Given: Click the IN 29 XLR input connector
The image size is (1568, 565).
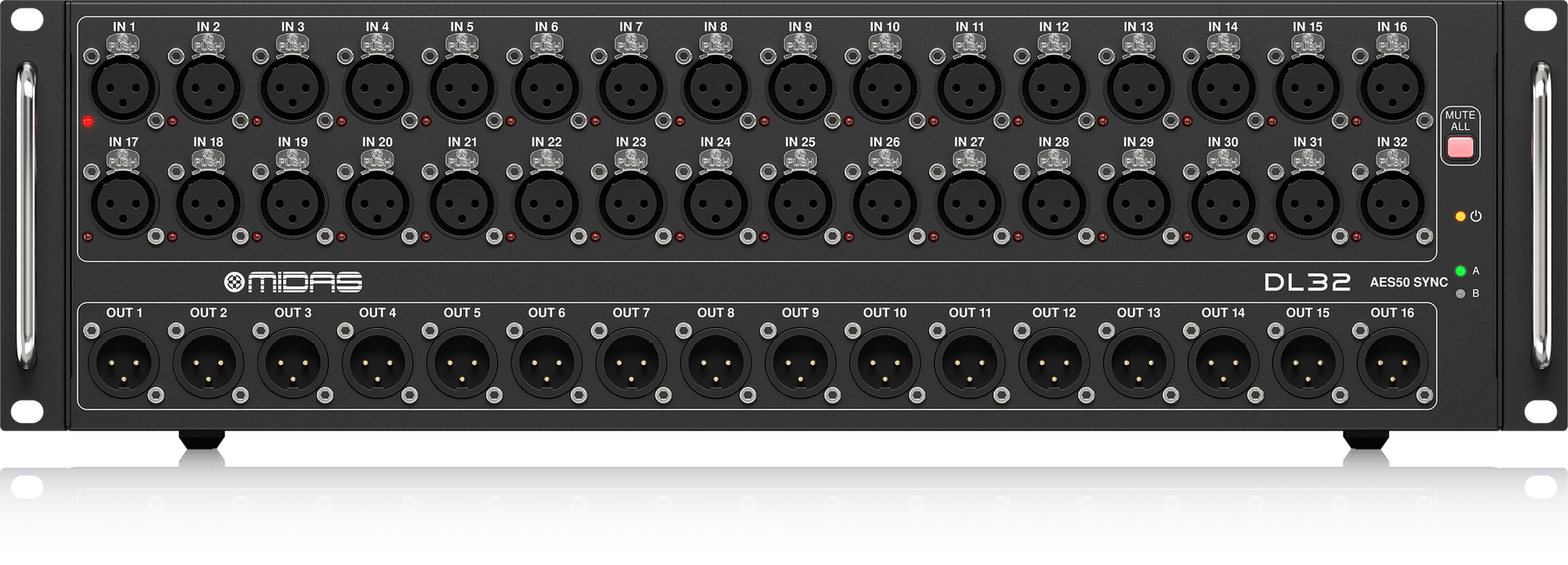Looking at the screenshot, I should (x=1139, y=203).
